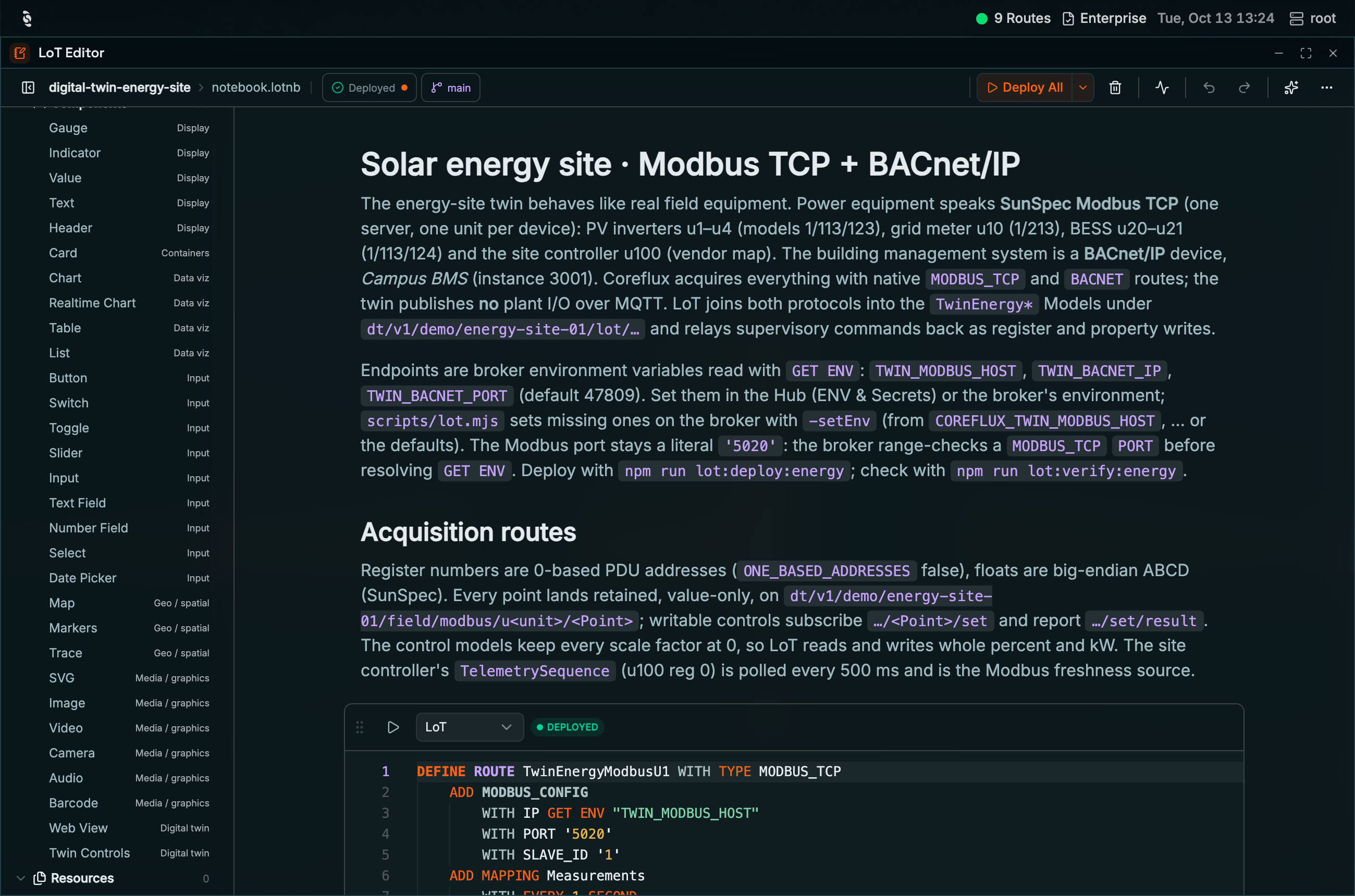
Task: Click the 9 Routes status indicator
Action: (x=1013, y=18)
